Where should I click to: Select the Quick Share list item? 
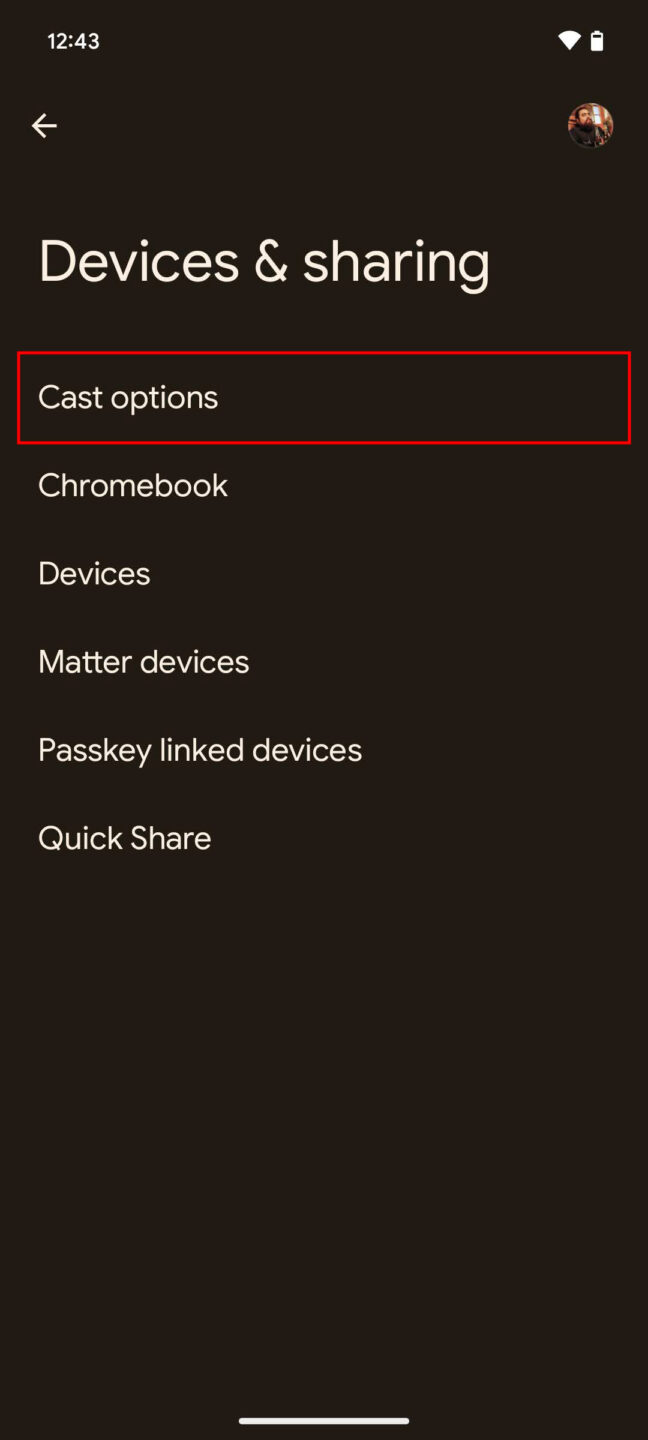pos(124,837)
